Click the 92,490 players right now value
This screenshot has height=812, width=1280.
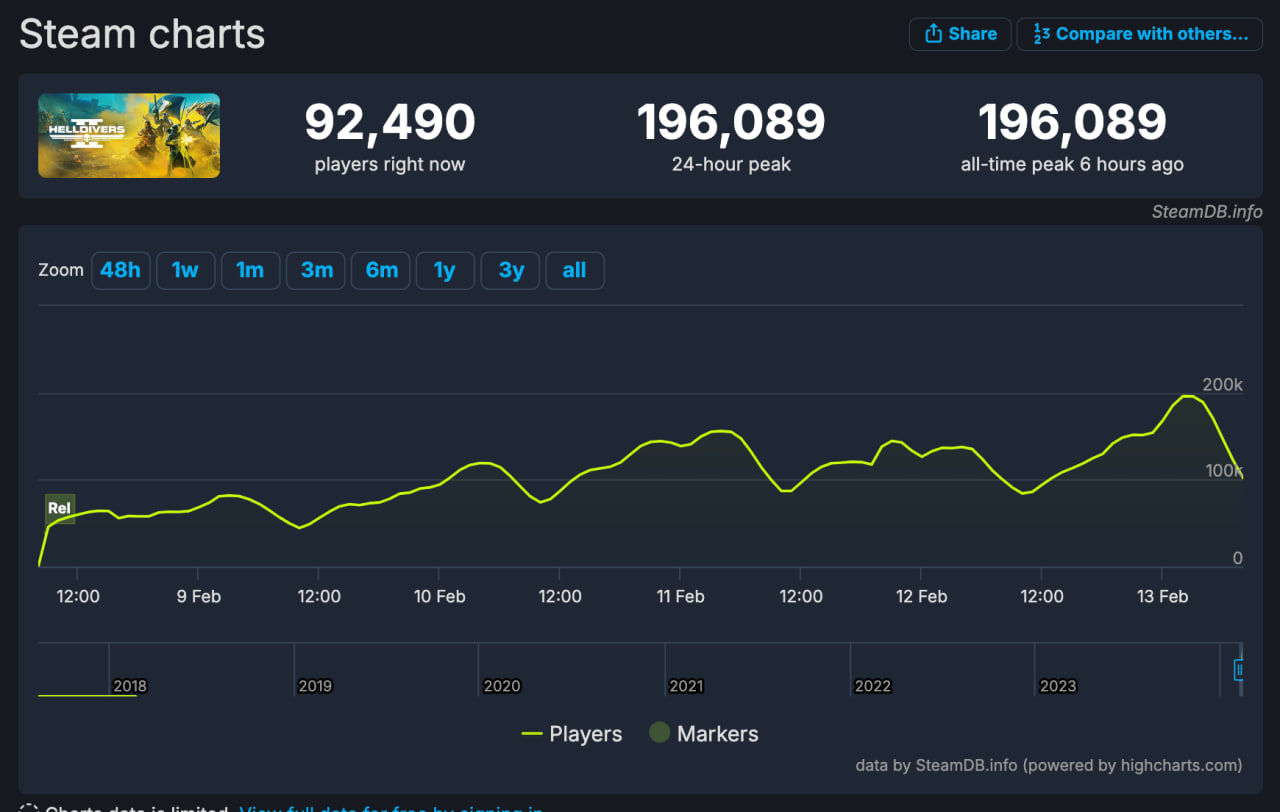click(390, 123)
